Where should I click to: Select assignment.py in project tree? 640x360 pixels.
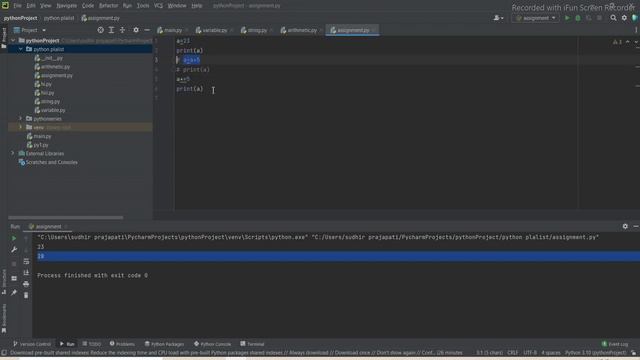click(x=53, y=76)
